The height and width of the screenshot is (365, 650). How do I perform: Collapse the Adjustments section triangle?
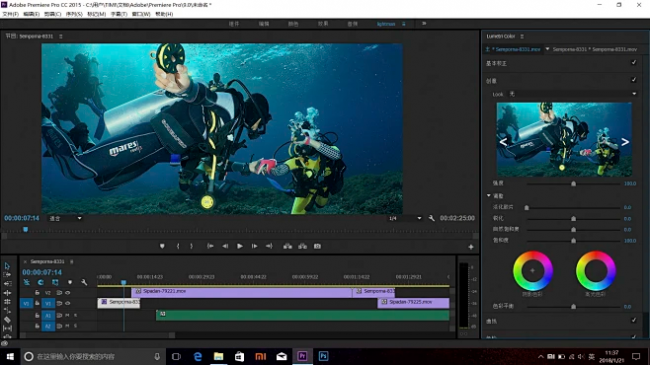(x=489, y=195)
